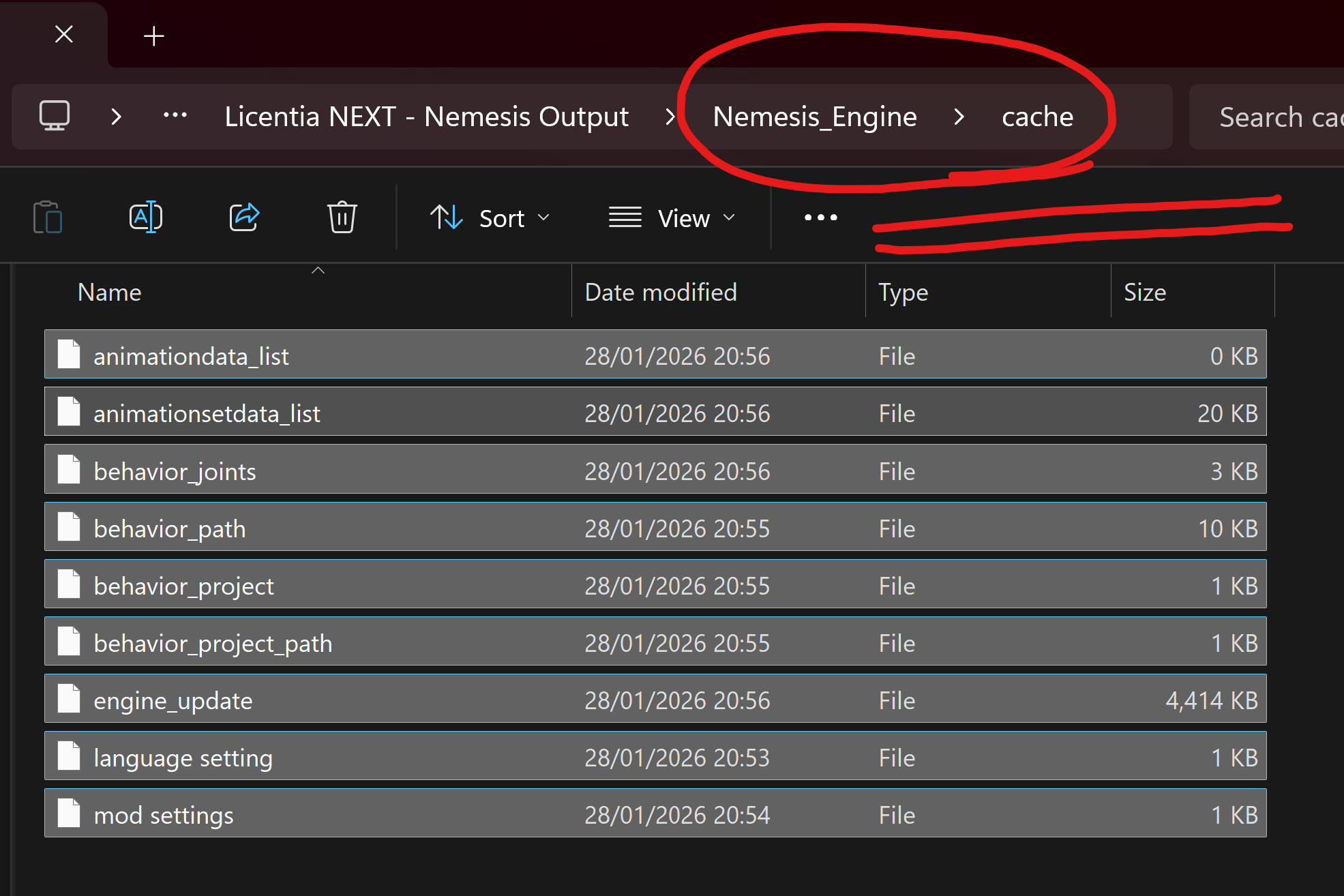Image resolution: width=1344 pixels, height=896 pixels.
Task: Close the current Explorer tab
Action: click(x=64, y=34)
